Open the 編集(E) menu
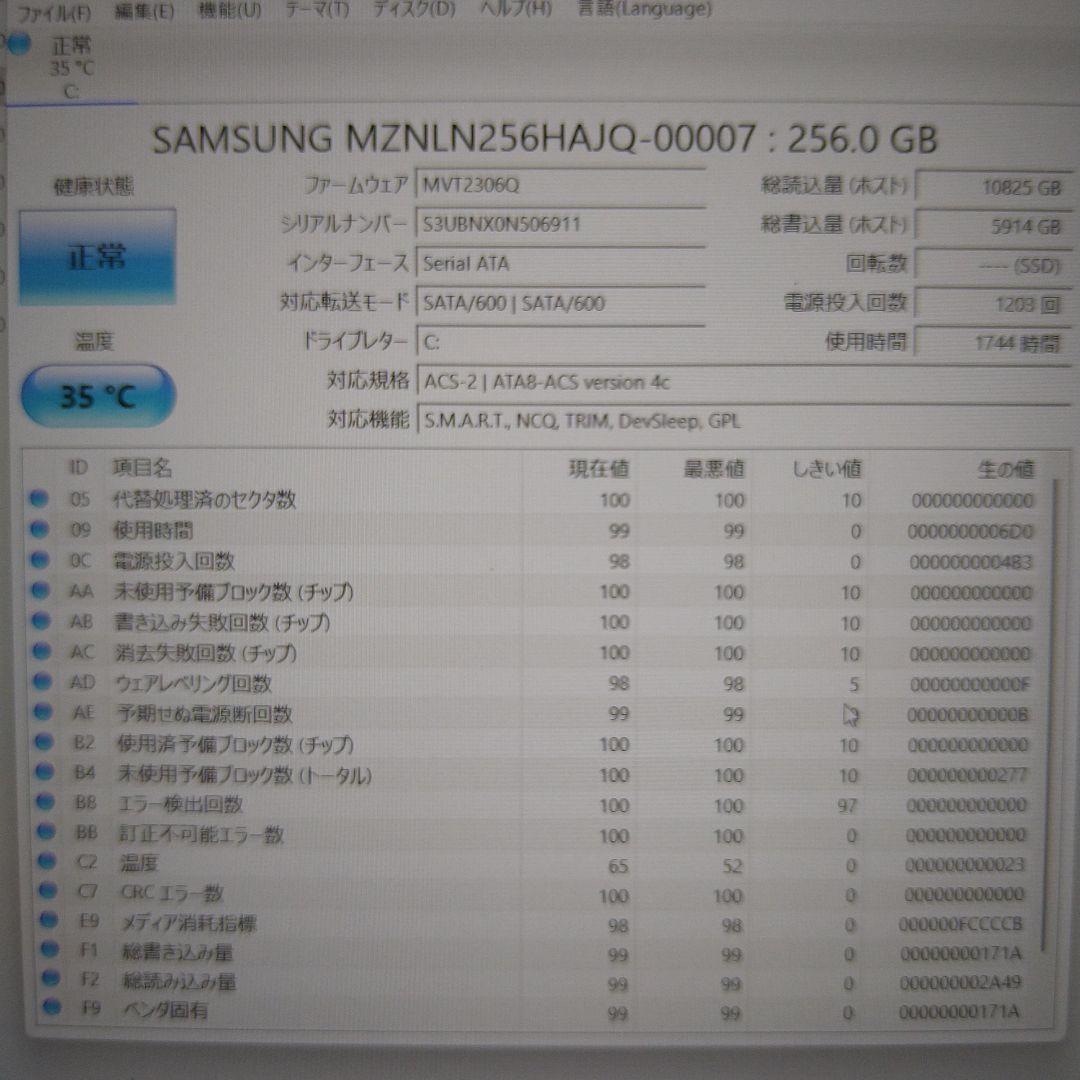The width and height of the screenshot is (1080, 1080). tap(143, 11)
